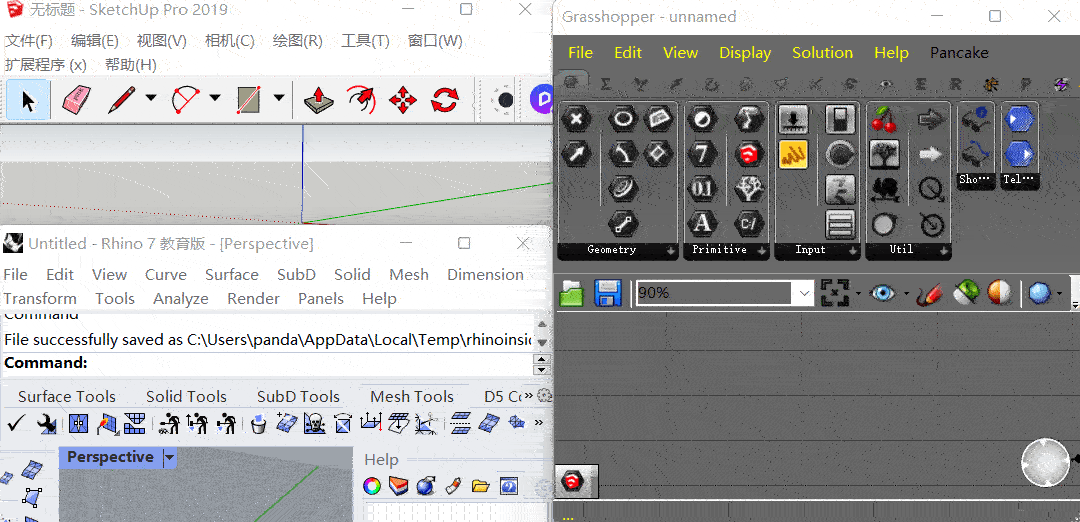Click the red SketchUp primitive component
The width and height of the screenshot is (1080, 522).
pos(749,154)
